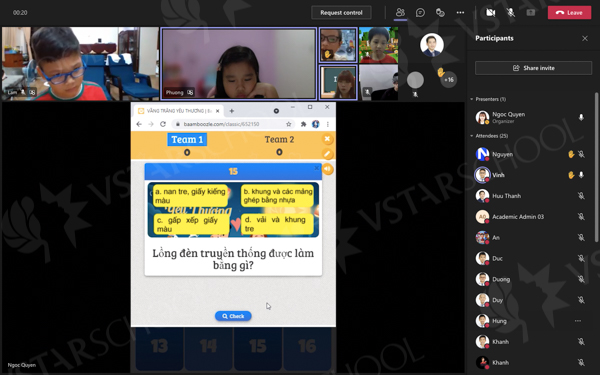Image resolution: width=600 pixels, height=375 pixels.
Task: Open the chat conversation icon
Action: pos(420,13)
